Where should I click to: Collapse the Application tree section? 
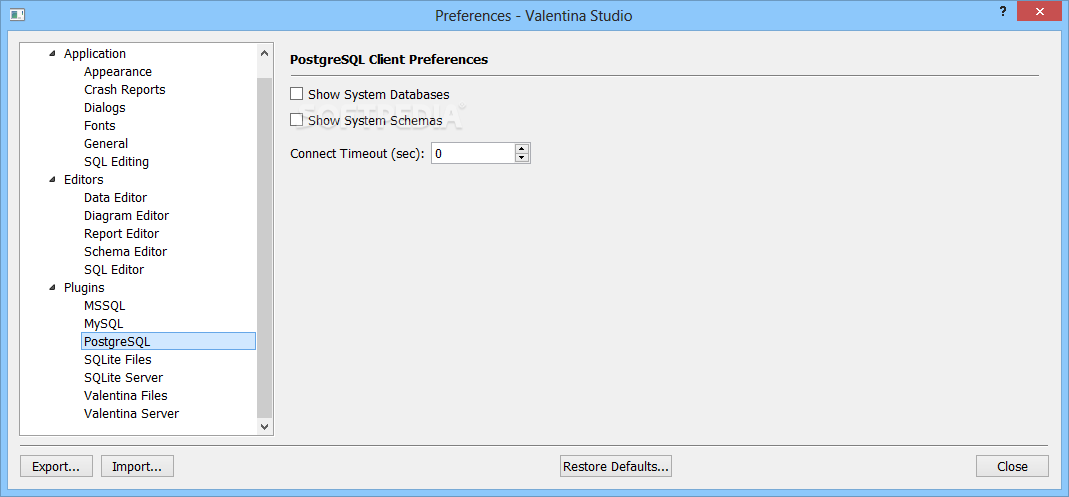click(52, 54)
